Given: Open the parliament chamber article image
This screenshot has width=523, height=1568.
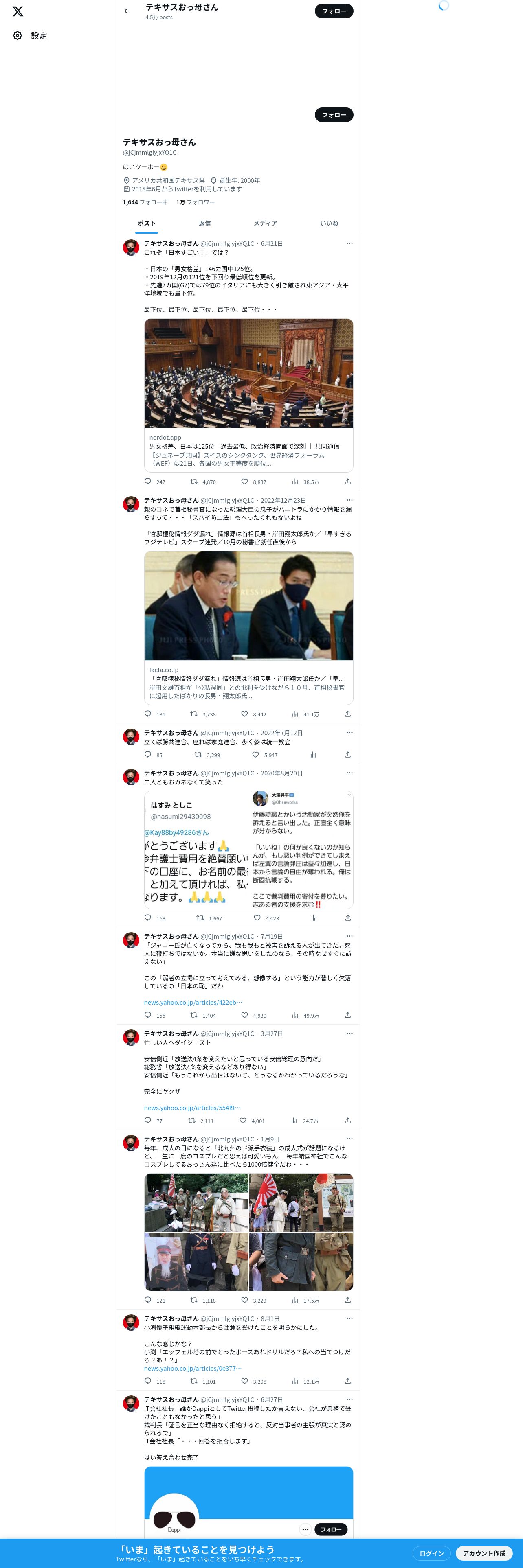Looking at the screenshot, I should [248, 373].
